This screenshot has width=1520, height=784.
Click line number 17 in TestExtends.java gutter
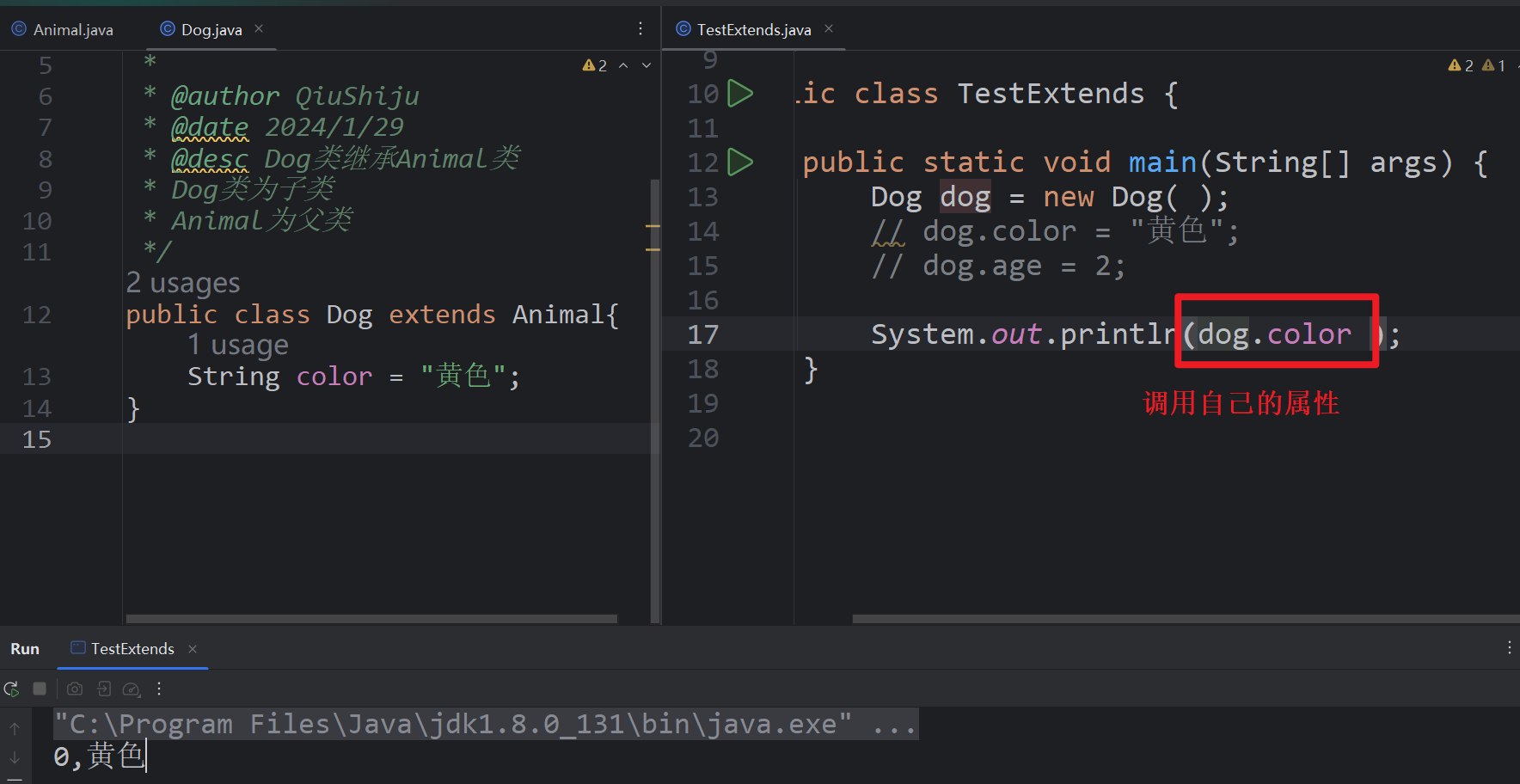[702, 334]
